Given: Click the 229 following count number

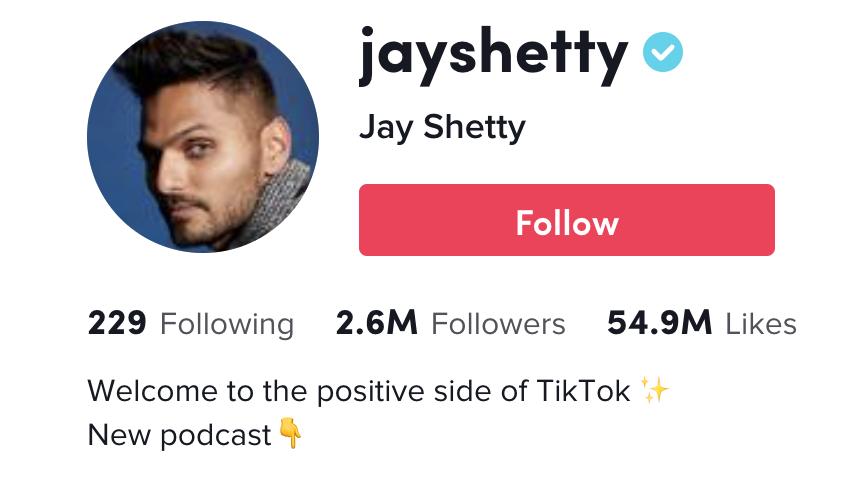Looking at the screenshot, I should tap(117, 323).
